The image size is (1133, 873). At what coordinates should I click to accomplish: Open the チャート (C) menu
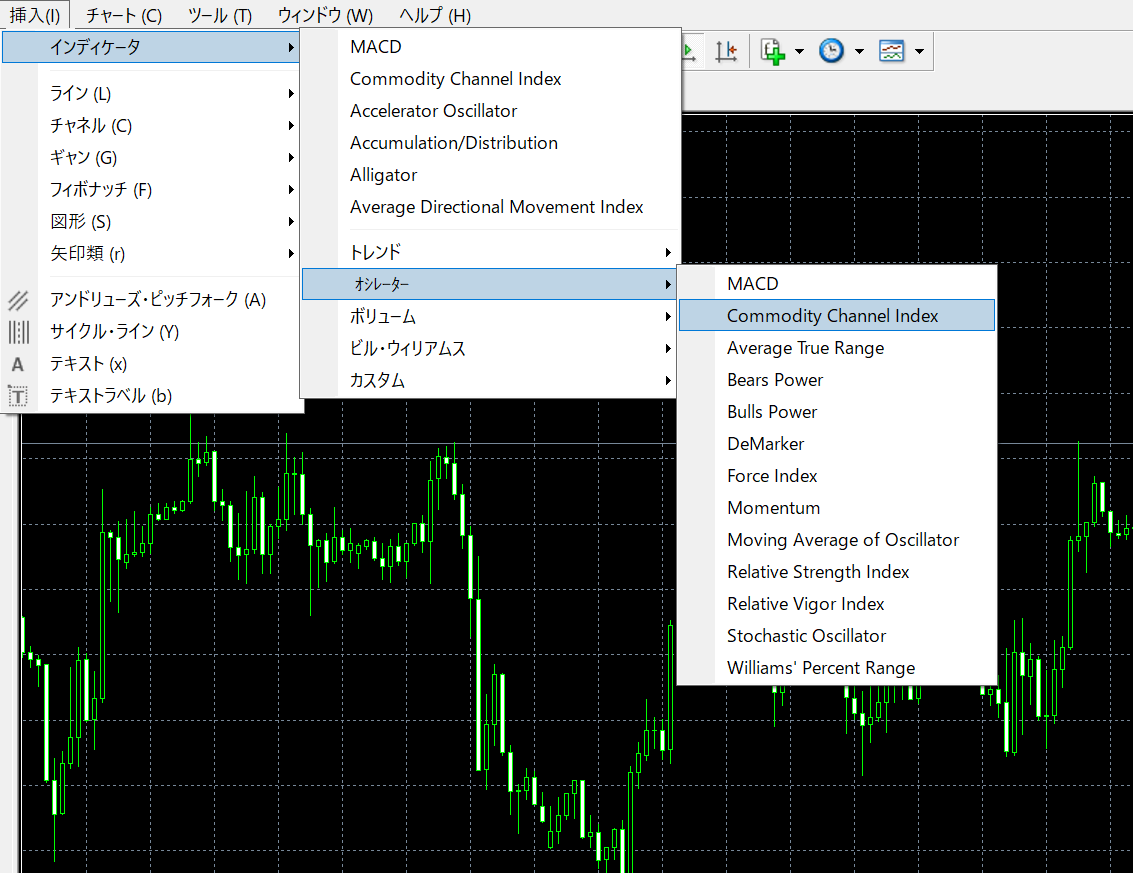coord(124,15)
